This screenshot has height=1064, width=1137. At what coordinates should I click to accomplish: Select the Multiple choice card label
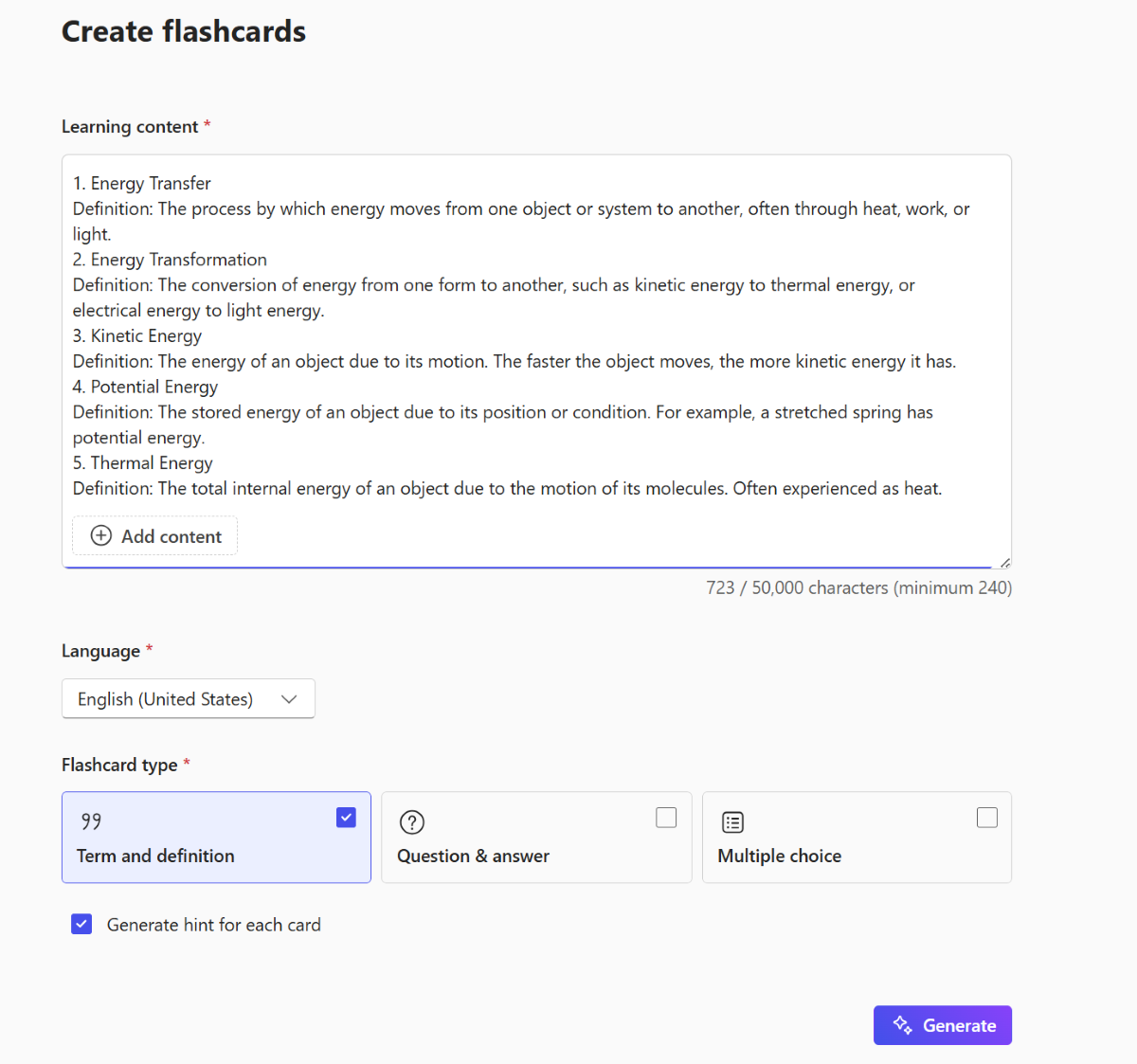coord(779,856)
